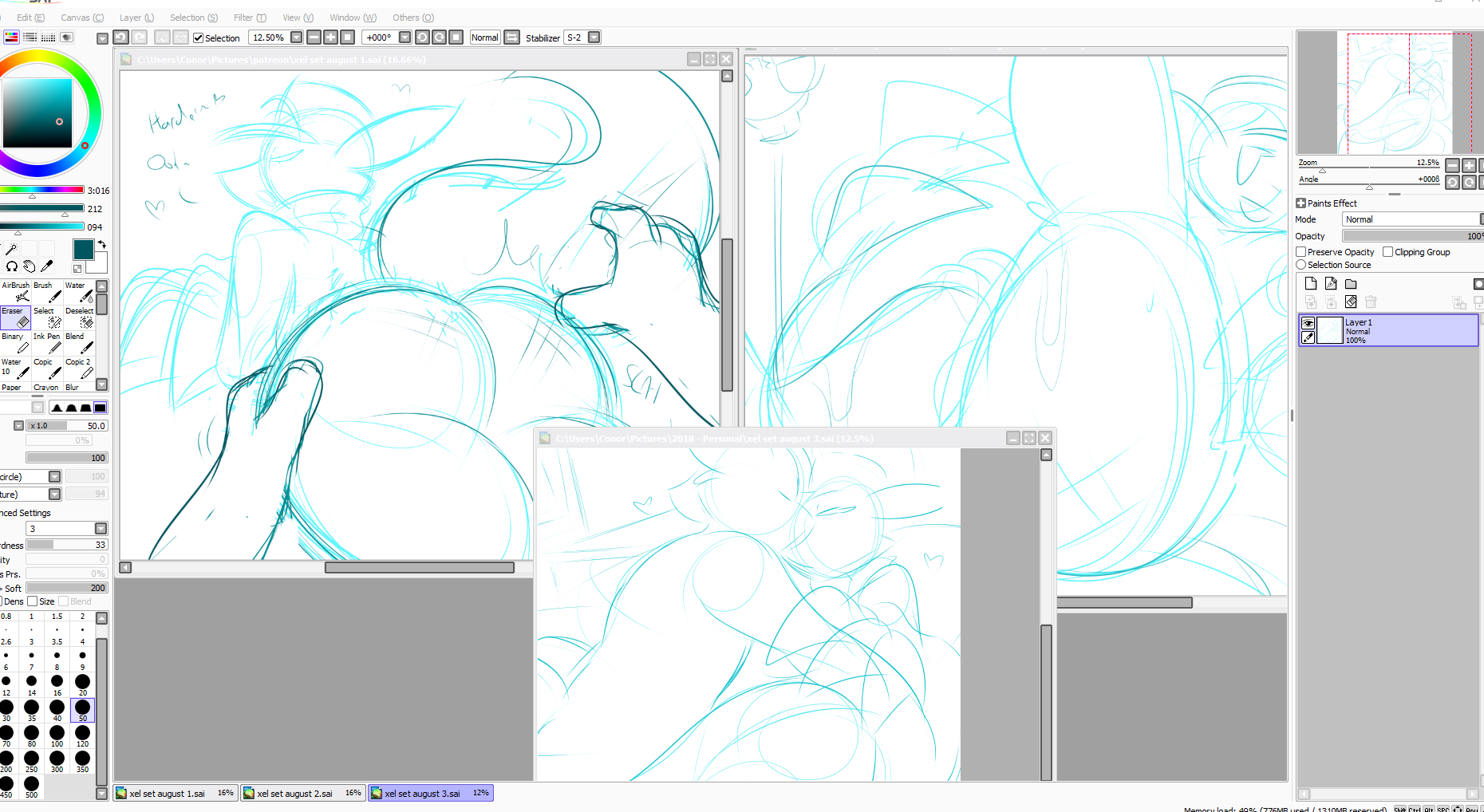Create a new linework layer
The height and width of the screenshot is (812, 1484).
(1331, 283)
